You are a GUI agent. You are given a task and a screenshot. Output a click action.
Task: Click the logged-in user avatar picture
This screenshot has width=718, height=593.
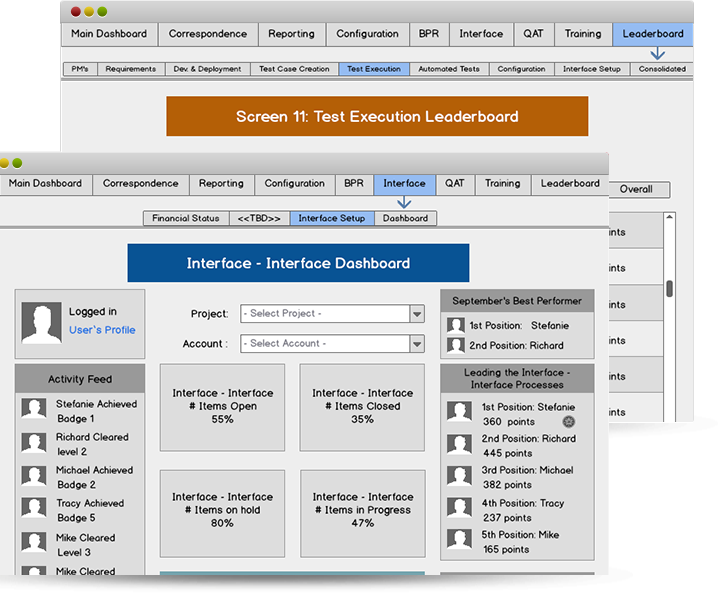(42, 322)
